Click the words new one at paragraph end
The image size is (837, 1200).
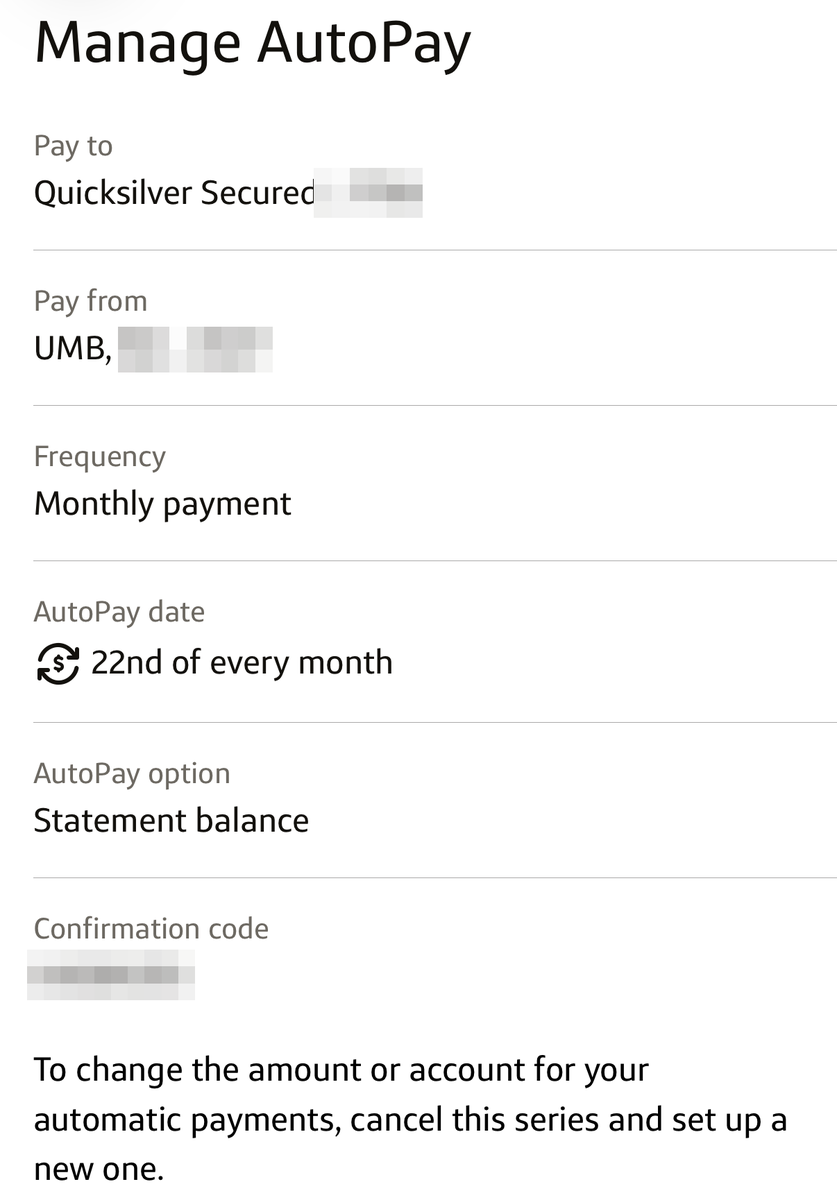[98, 1168]
